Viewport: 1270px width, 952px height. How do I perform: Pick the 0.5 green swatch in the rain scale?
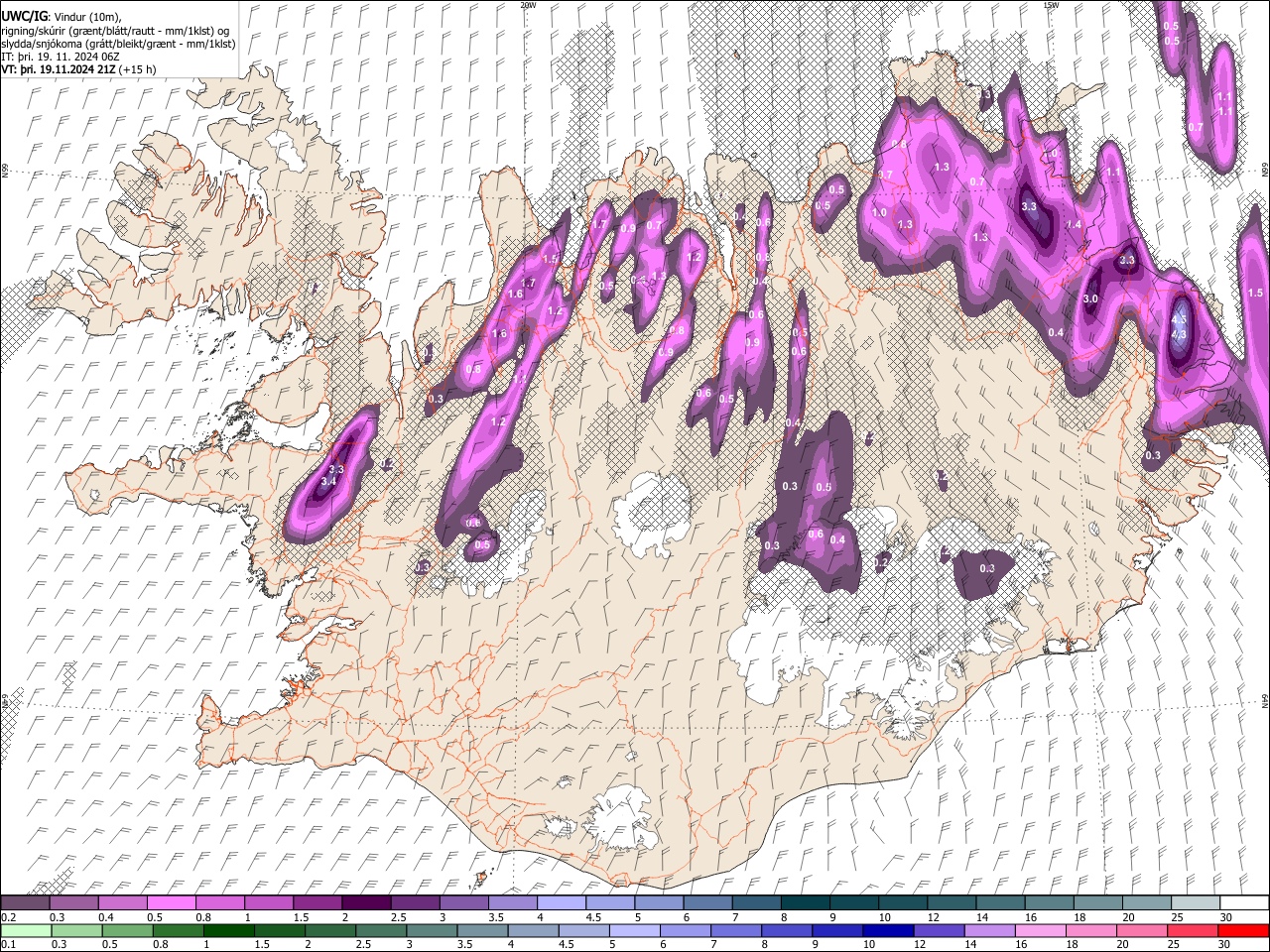(x=127, y=930)
